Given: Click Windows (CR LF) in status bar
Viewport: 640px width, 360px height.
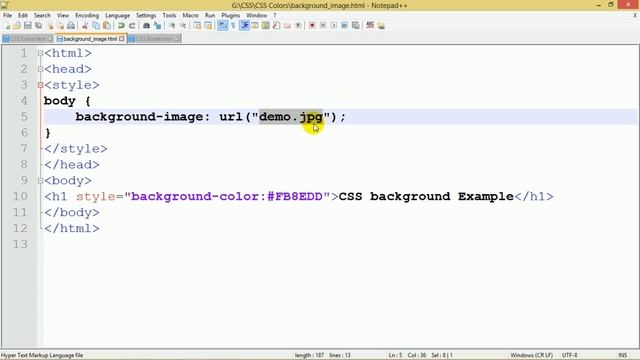Looking at the screenshot, I should [531, 355].
